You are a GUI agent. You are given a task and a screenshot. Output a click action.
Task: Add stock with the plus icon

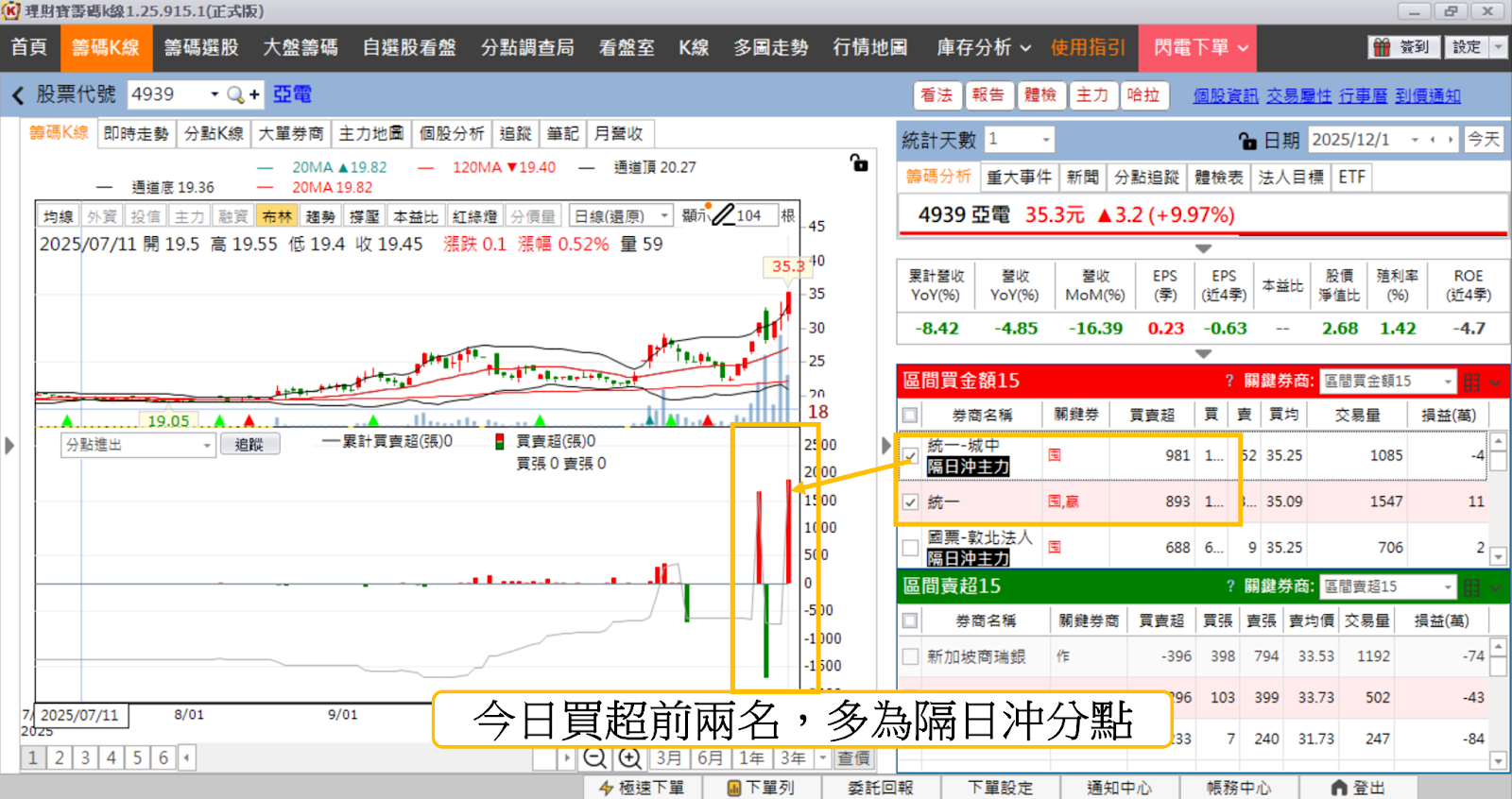click(254, 94)
